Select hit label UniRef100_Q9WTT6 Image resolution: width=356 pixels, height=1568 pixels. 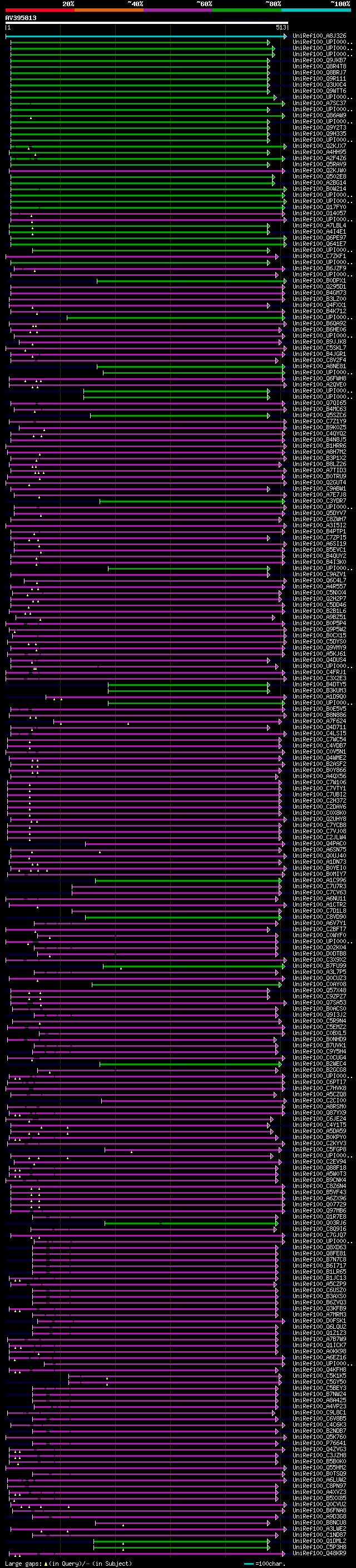coord(319,91)
